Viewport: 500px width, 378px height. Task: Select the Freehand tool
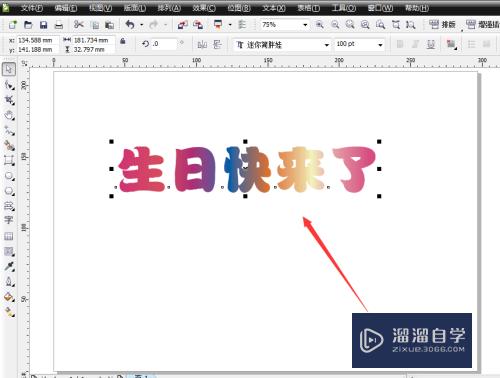click(9, 131)
